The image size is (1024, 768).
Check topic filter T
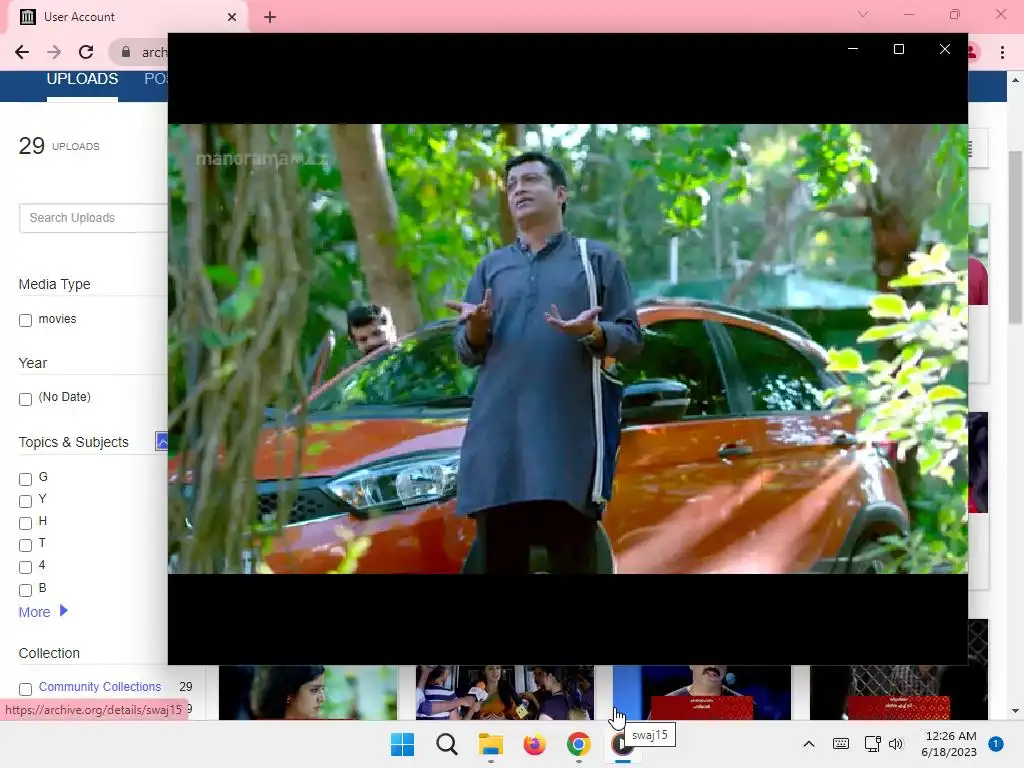(25, 545)
